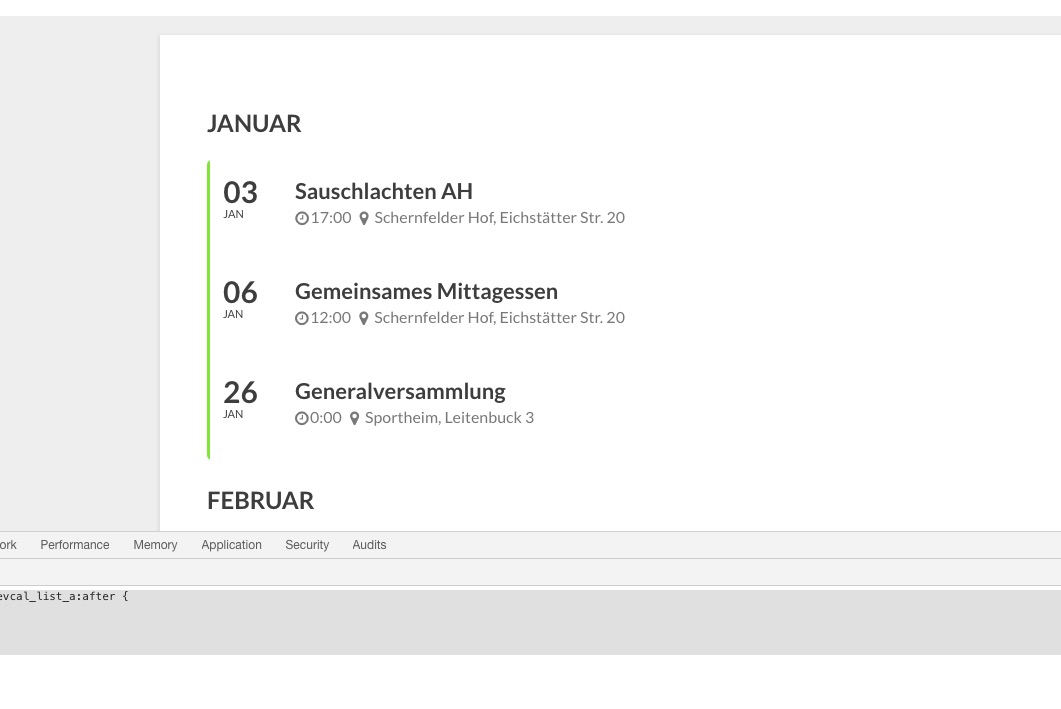Open the Audits tab
This screenshot has width=1061, height=709.
click(369, 545)
